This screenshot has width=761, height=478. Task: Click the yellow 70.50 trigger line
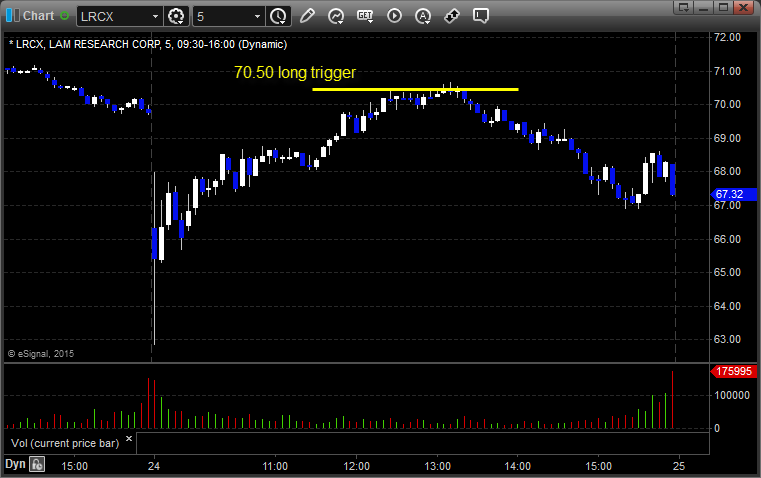(x=415, y=89)
